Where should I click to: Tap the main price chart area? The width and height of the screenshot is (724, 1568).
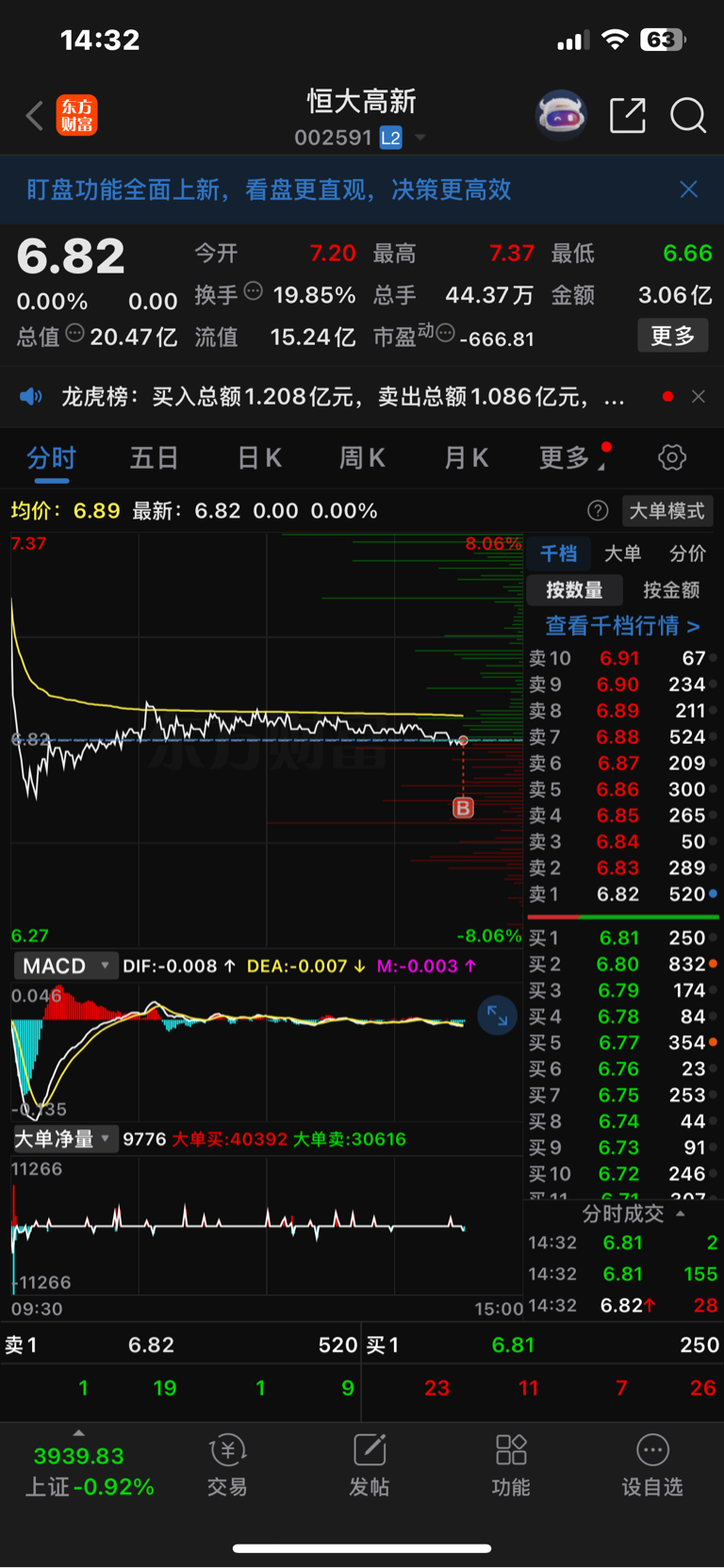[267, 740]
